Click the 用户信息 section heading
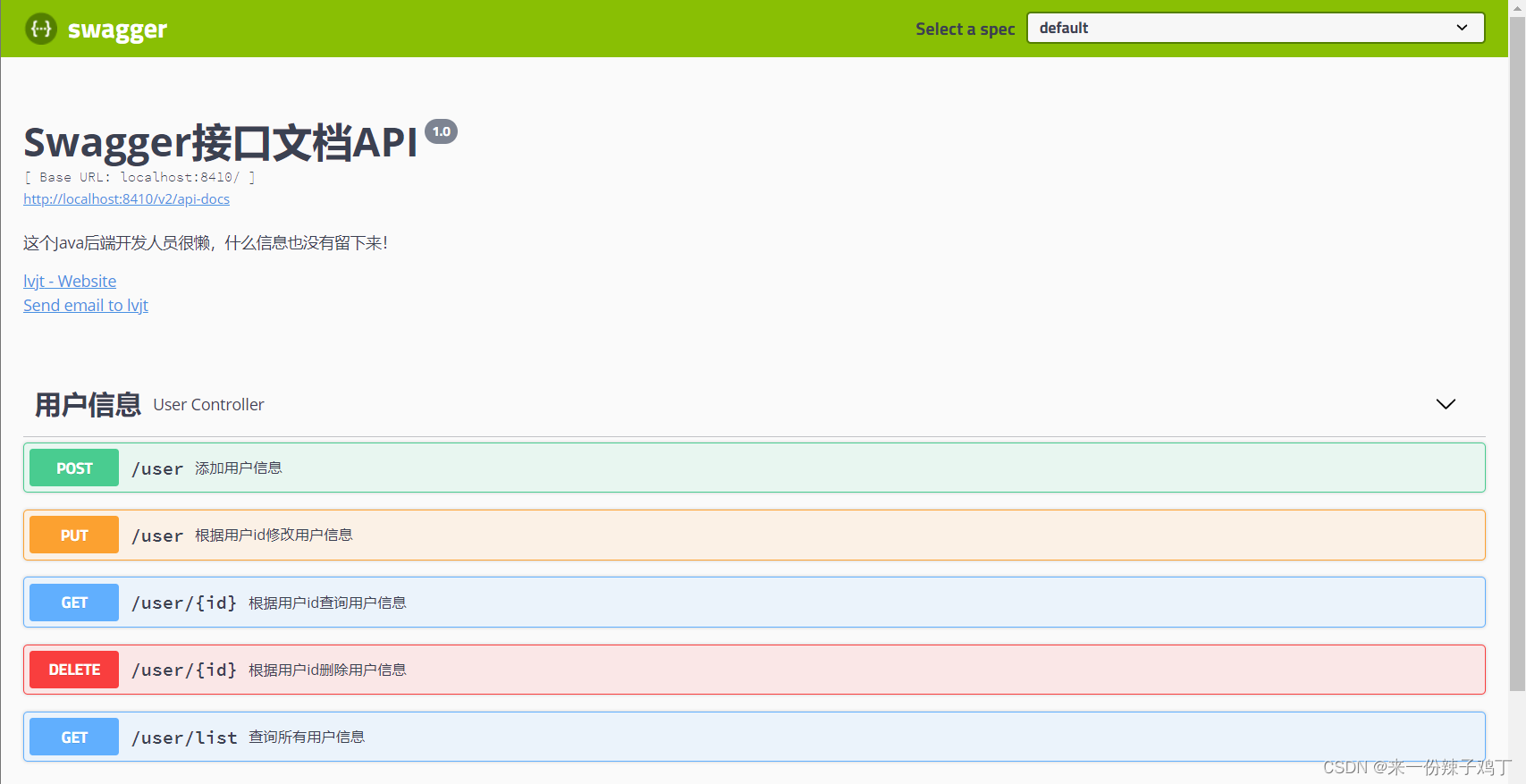 88,404
